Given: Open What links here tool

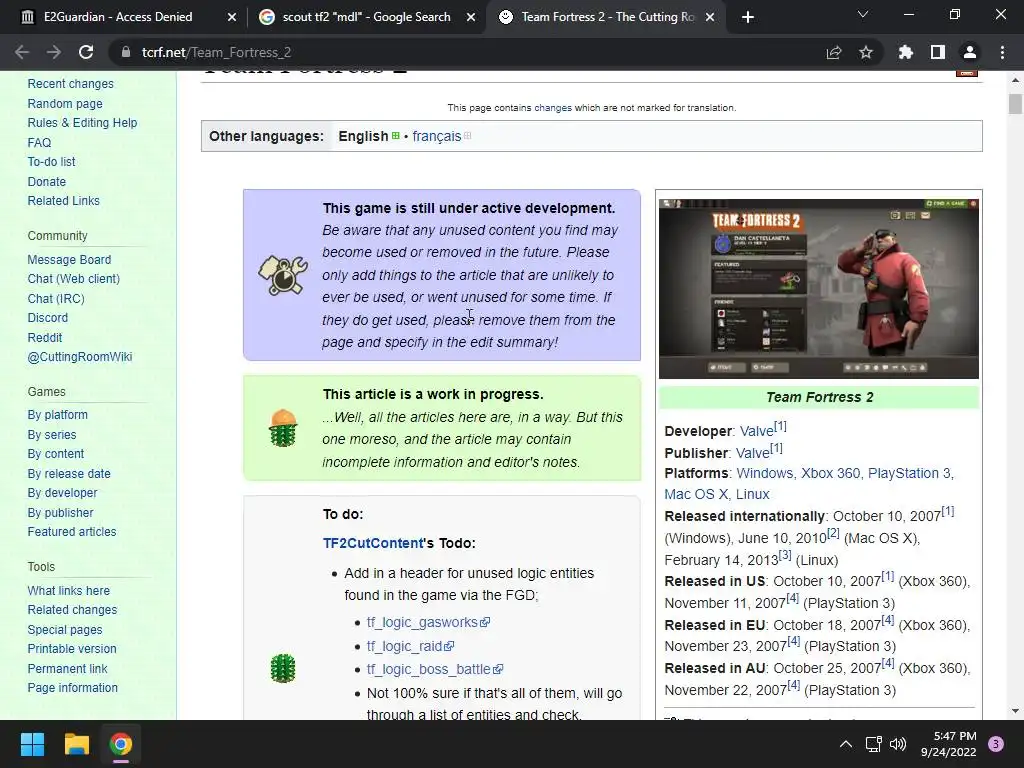Looking at the screenshot, I should tap(69, 590).
